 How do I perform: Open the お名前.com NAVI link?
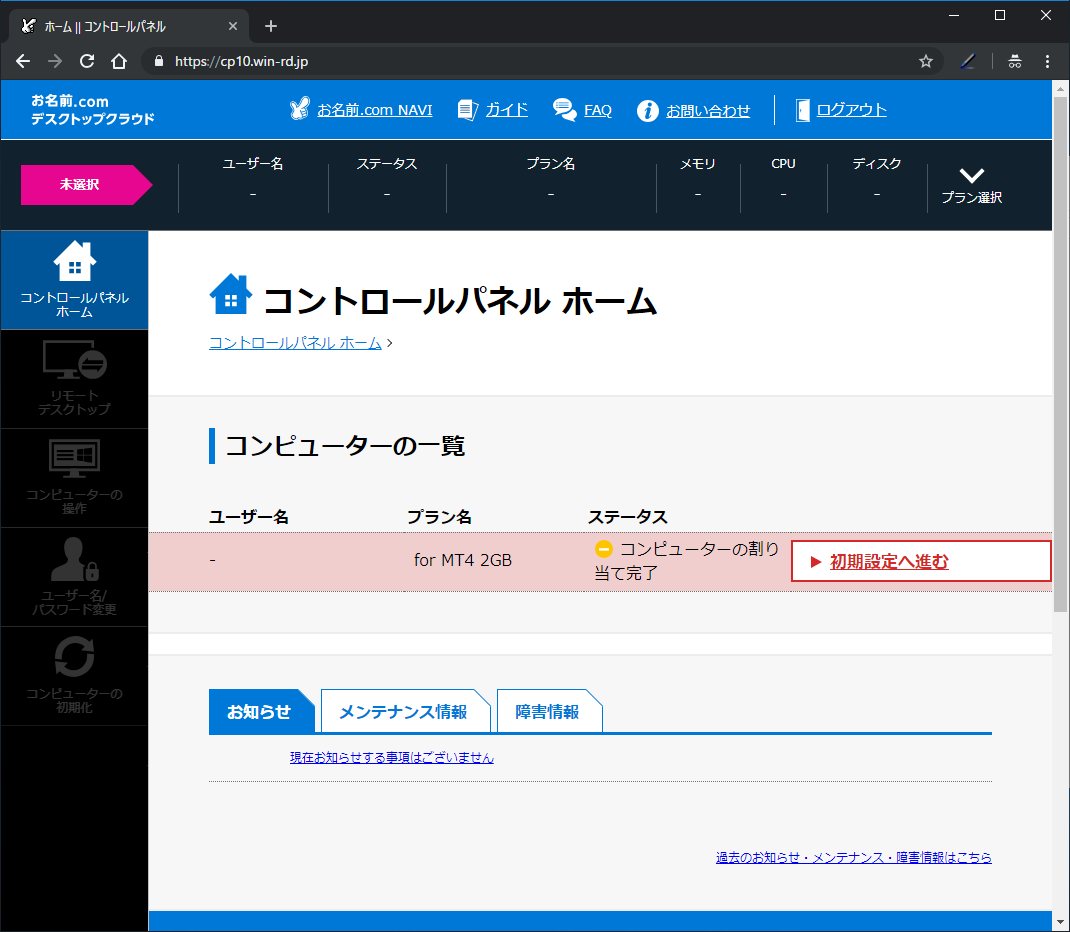click(375, 110)
